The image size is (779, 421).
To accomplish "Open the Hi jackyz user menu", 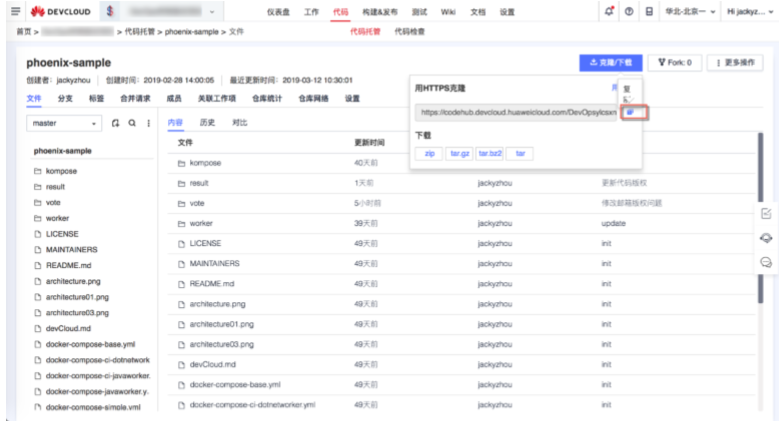I will (750, 11).
